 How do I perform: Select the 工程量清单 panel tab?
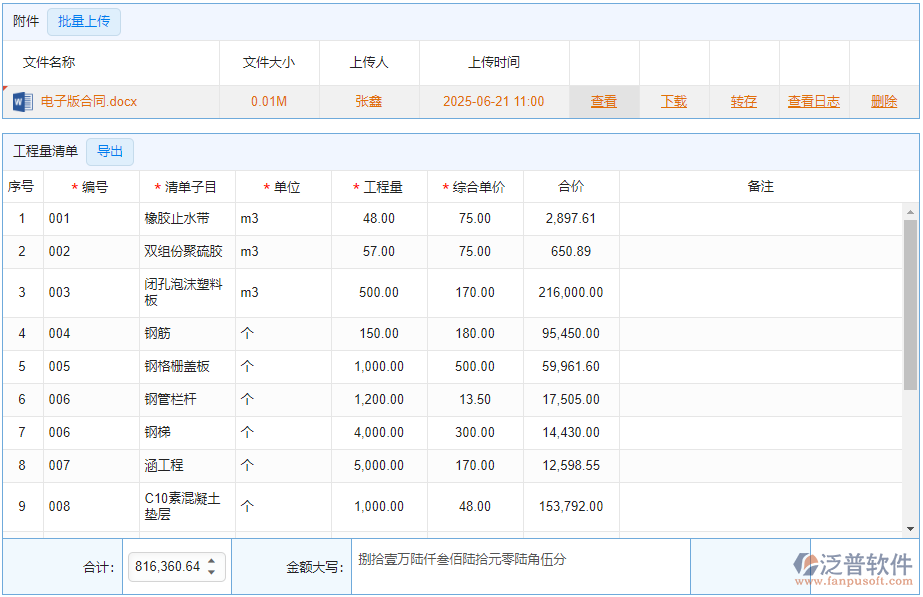coord(47,152)
